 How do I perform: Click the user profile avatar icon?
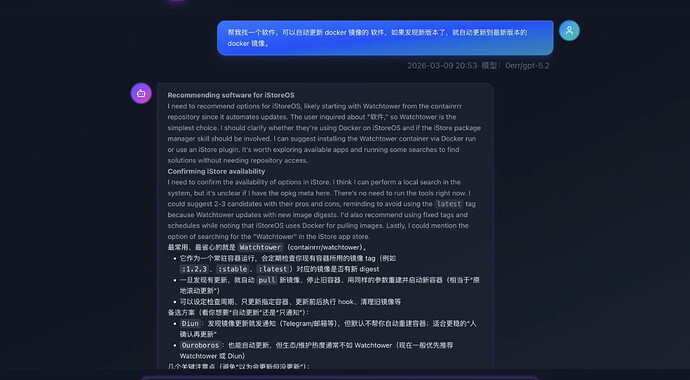[569, 30]
